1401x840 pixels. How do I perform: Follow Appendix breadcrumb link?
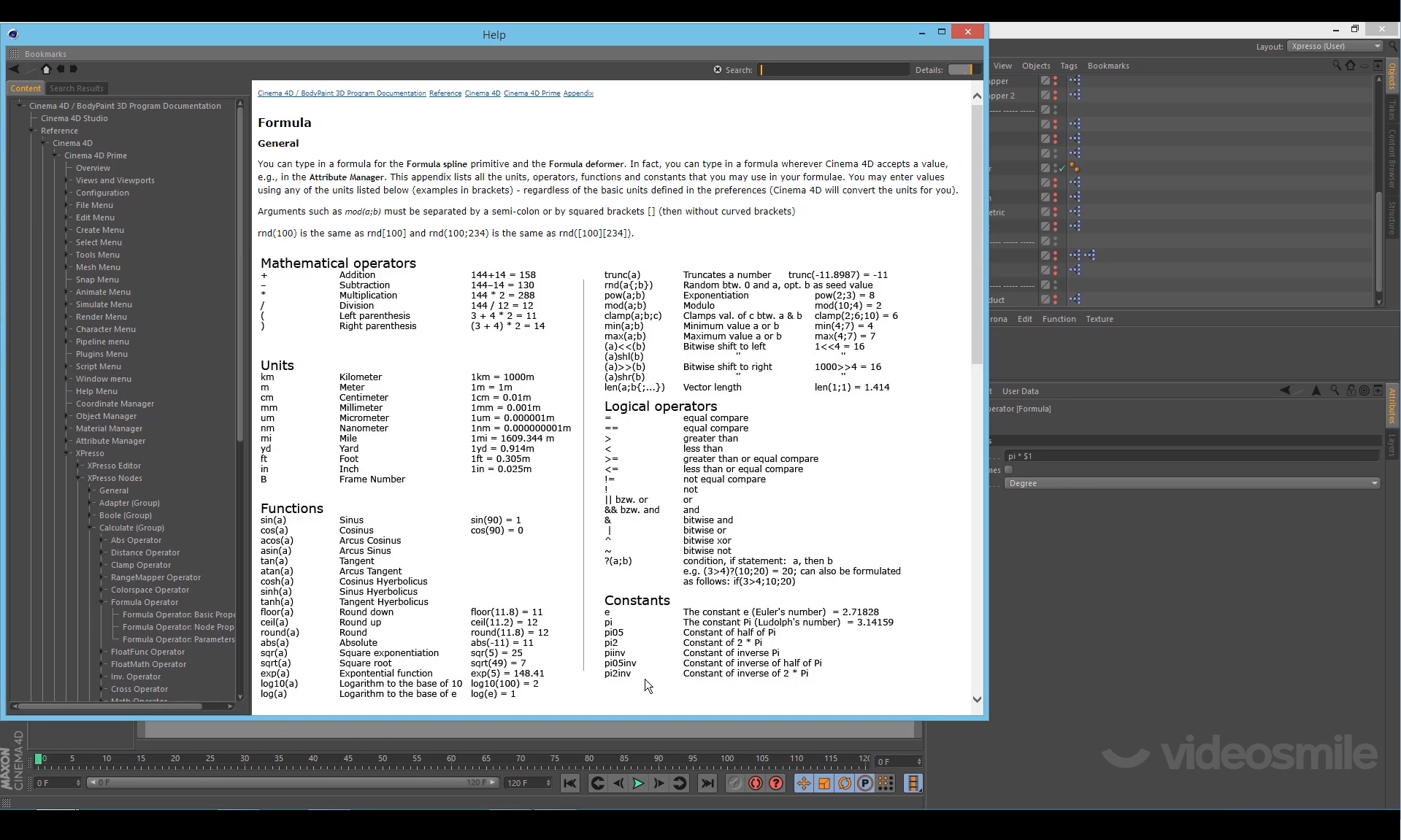pos(578,93)
